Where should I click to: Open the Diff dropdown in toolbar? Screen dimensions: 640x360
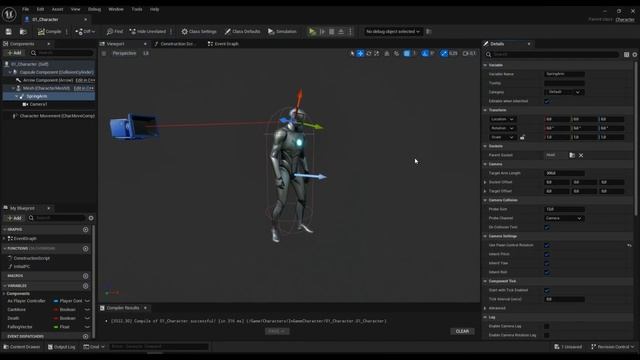[x=85, y=31]
